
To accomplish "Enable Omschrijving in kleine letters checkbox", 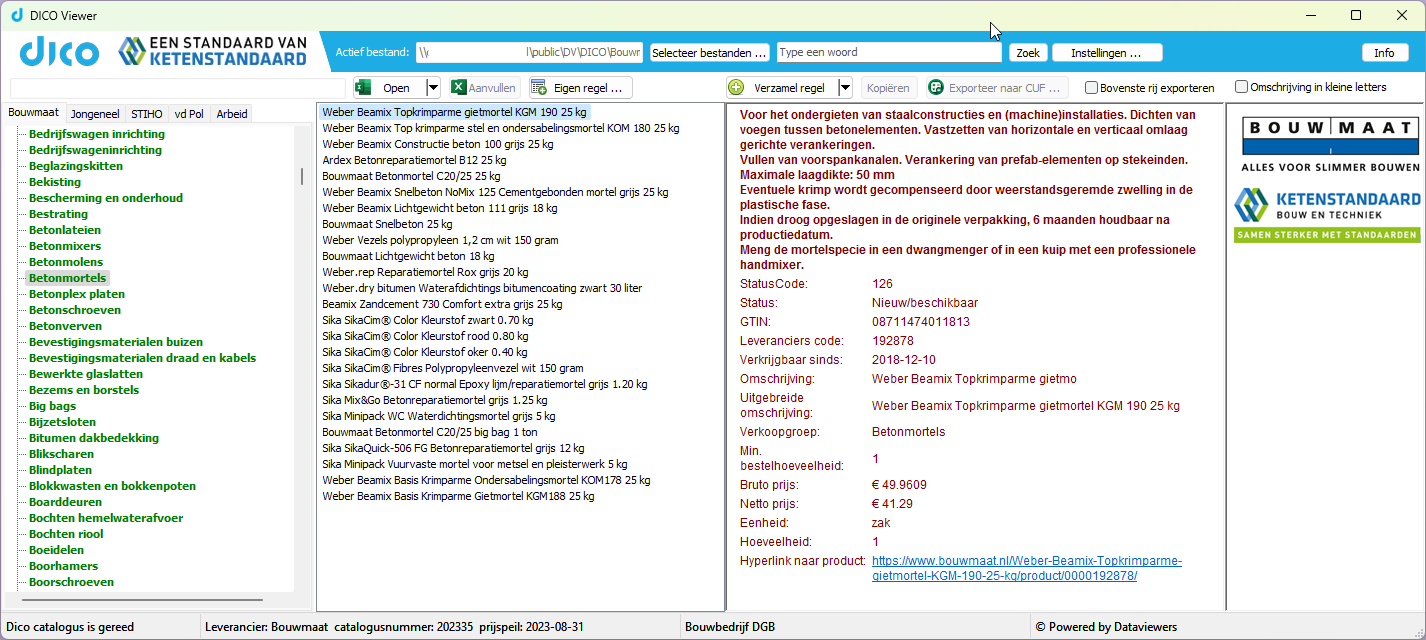I will [x=1241, y=87].
